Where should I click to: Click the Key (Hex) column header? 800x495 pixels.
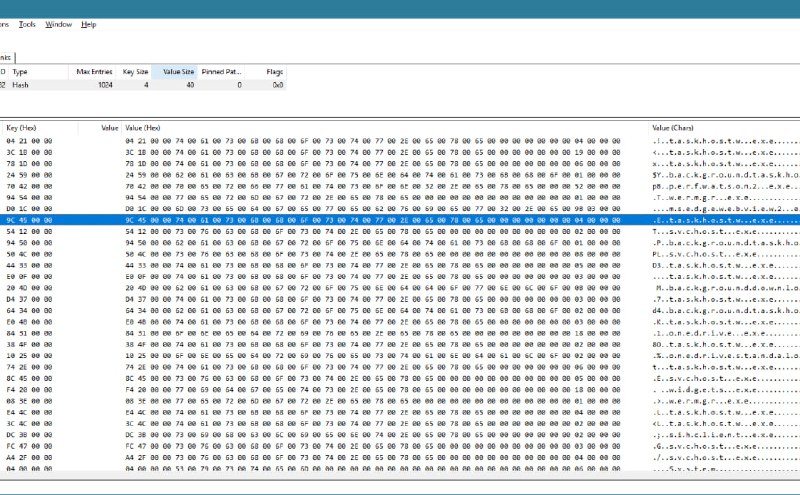coord(21,128)
